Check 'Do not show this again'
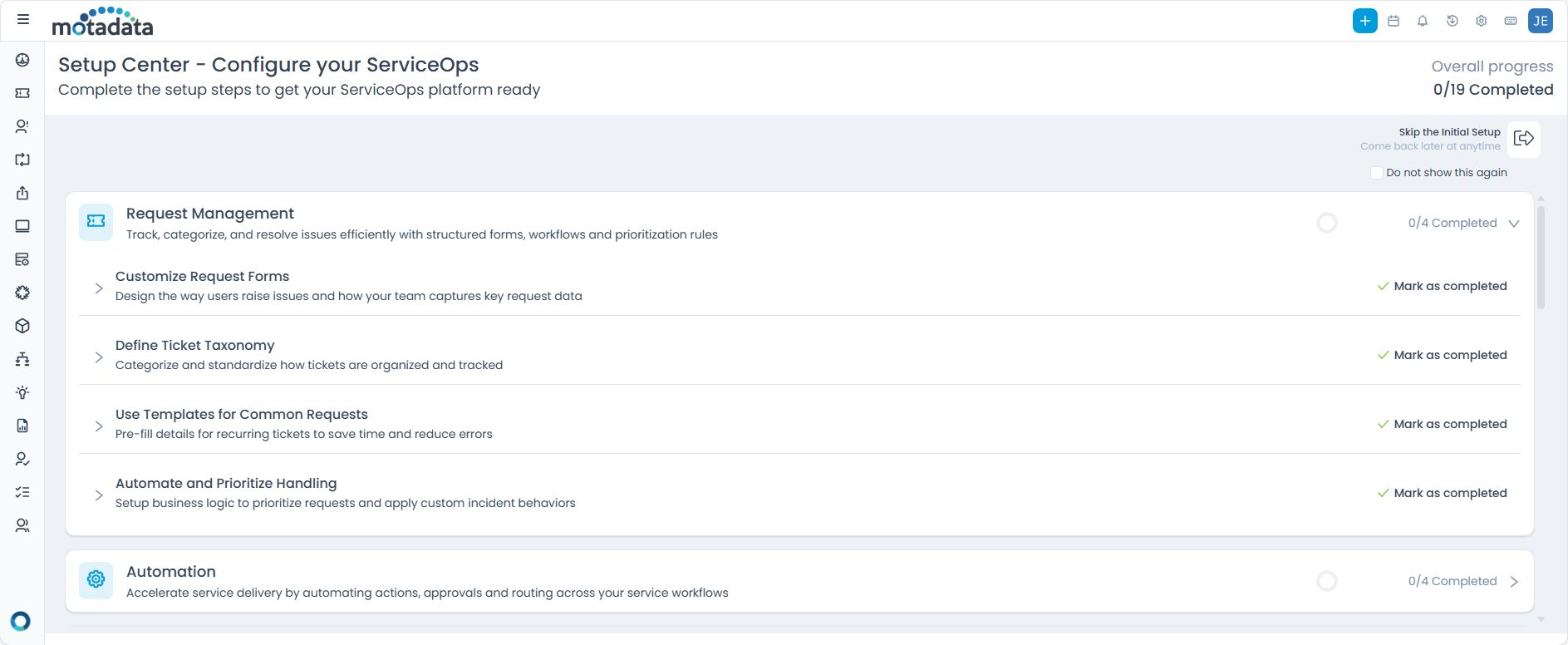This screenshot has height=645, width=1568. (1376, 173)
